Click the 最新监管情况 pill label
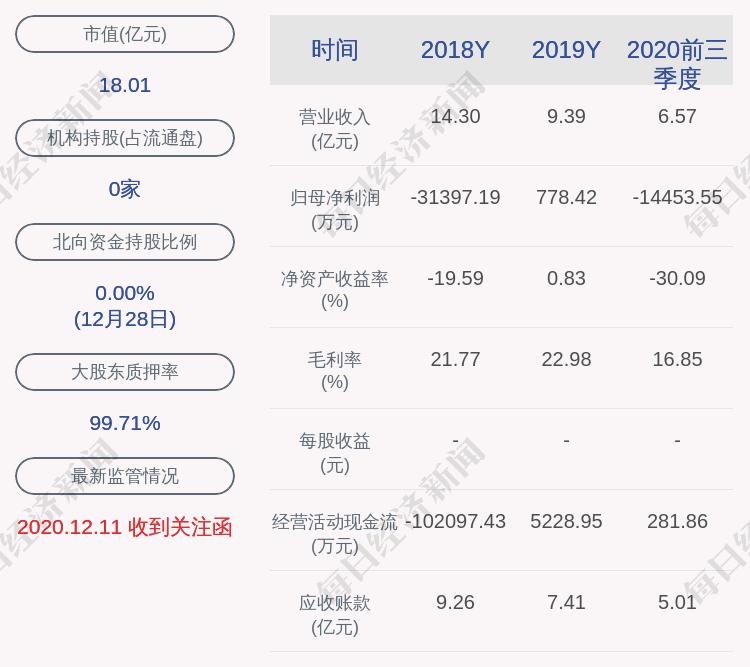 [x=125, y=476]
